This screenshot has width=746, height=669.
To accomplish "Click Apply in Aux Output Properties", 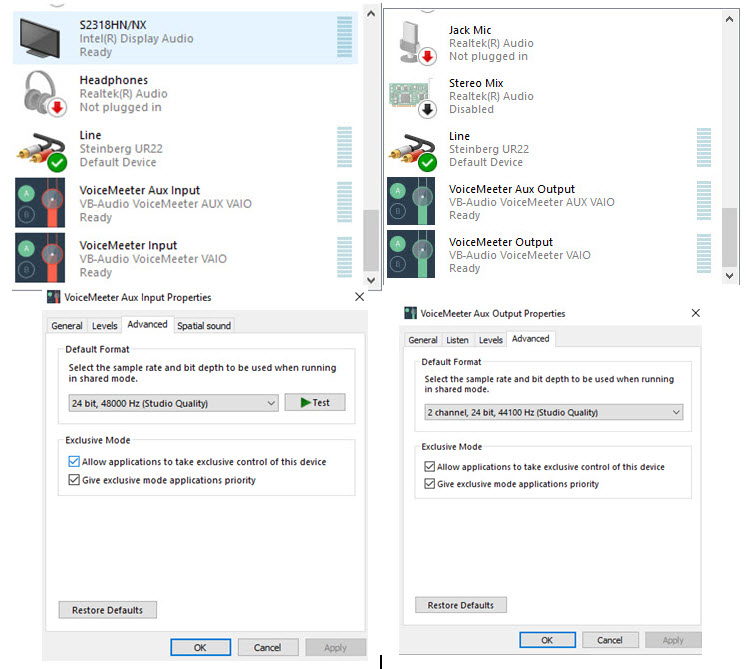I will pyautogui.click(x=673, y=640).
